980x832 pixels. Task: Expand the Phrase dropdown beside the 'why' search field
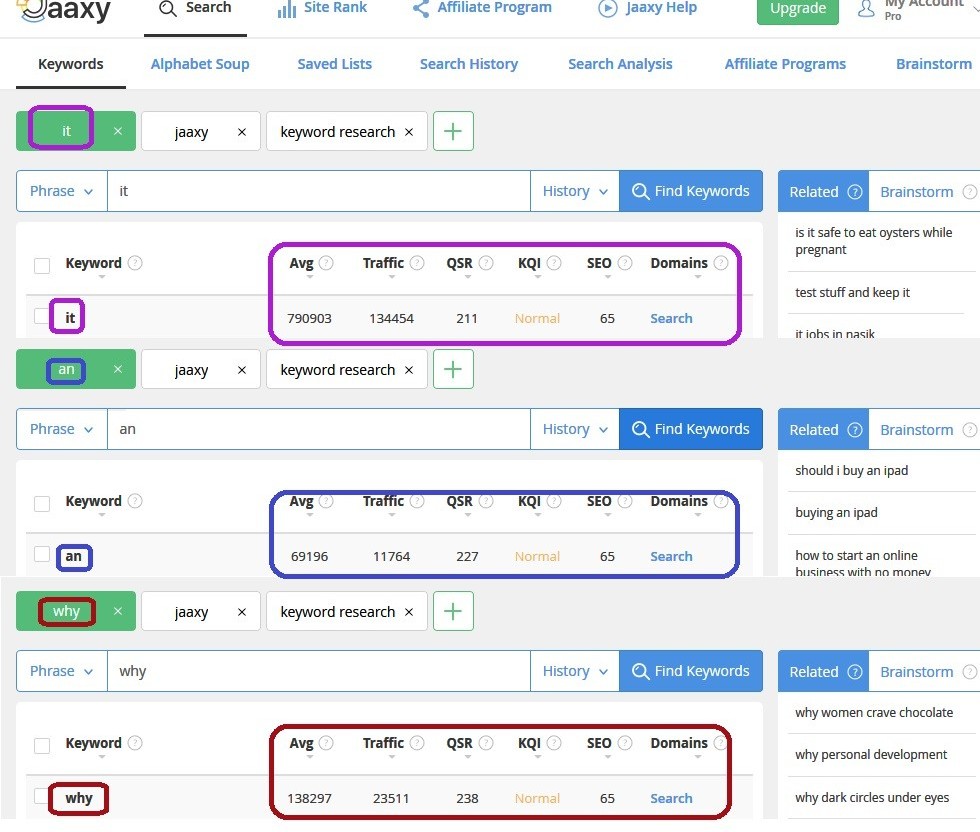pyautogui.click(x=62, y=671)
